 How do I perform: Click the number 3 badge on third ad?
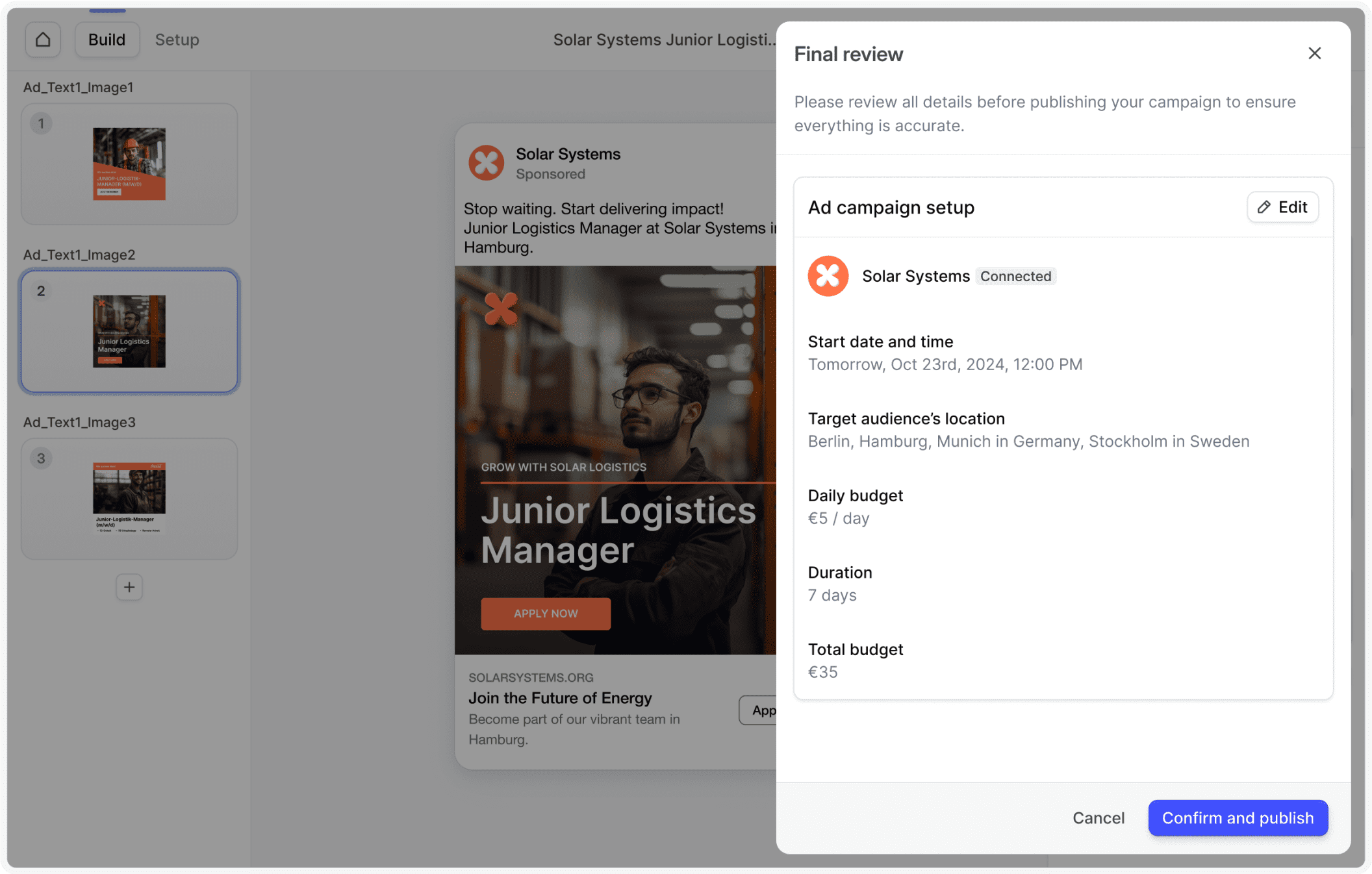point(41,458)
